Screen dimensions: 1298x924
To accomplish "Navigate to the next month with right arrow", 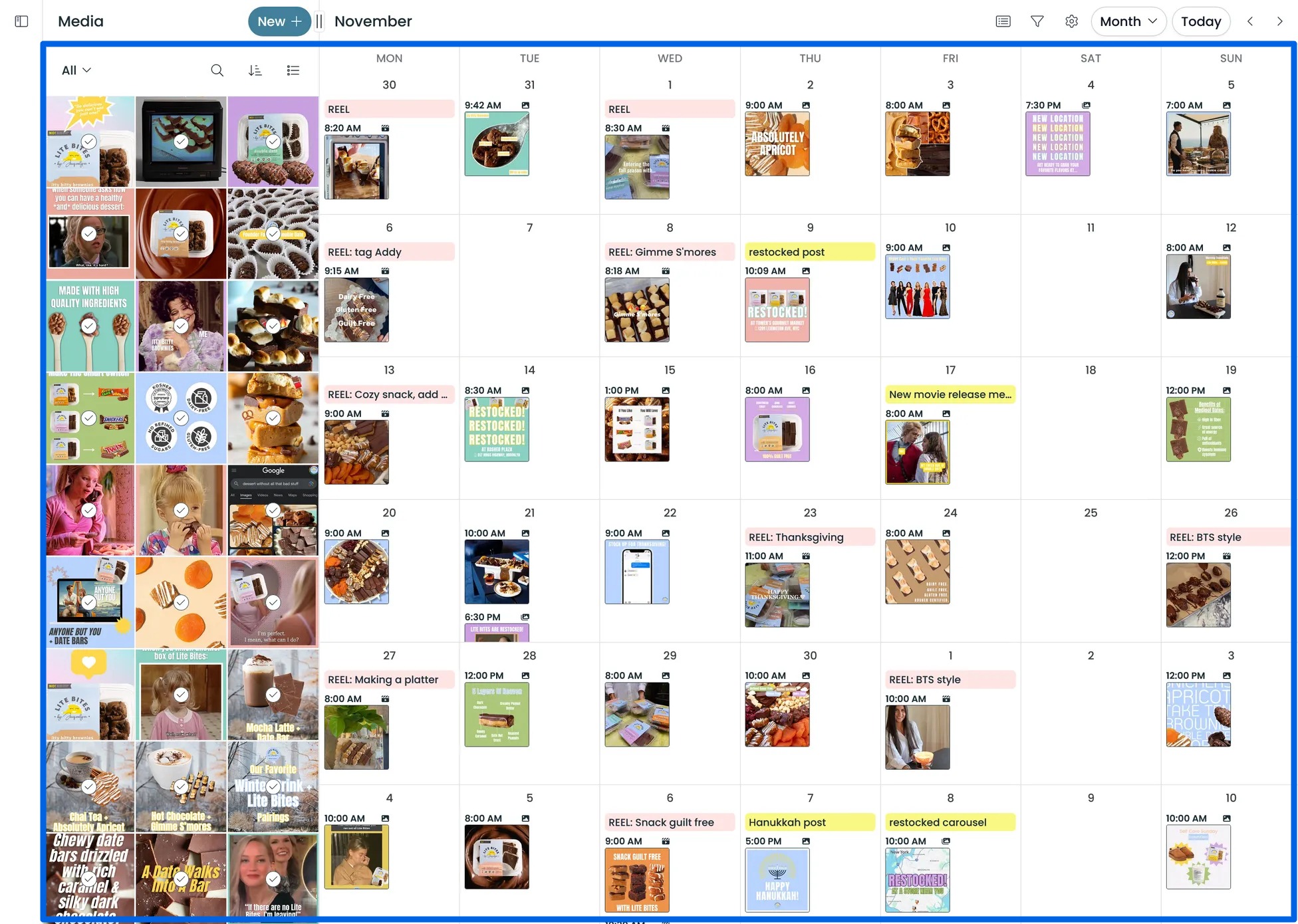I will tap(1280, 21).
